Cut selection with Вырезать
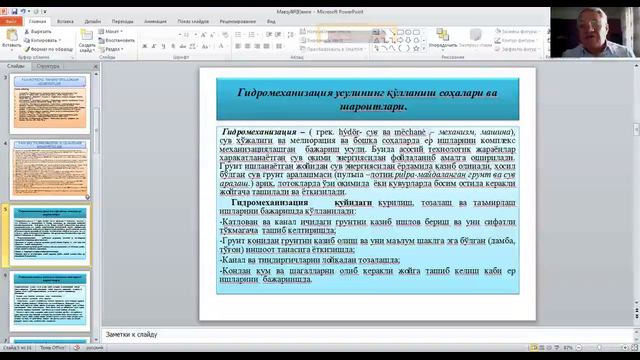Screen dimensions: 640x360 tap(38, 31)
